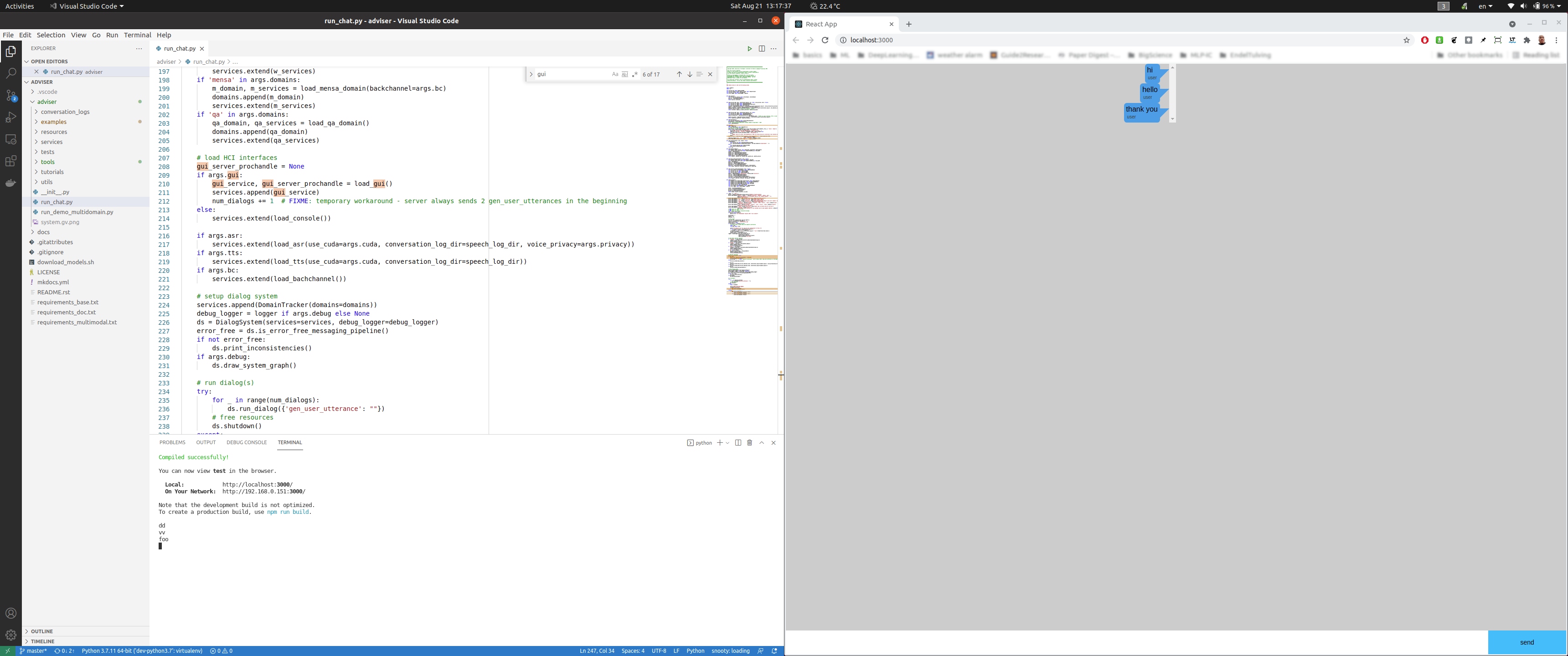Open the Search view in activity bar
The height and width of the screenshot is (656, 1568).
(x=11, y=74)
